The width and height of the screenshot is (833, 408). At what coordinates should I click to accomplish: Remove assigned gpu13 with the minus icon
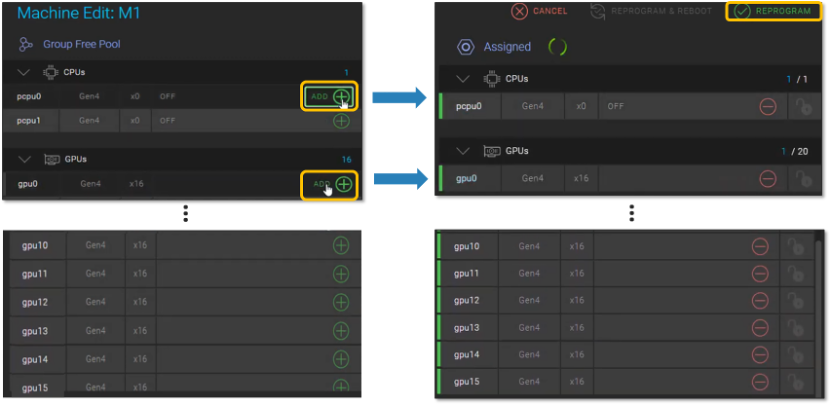[x=760, y=328]
